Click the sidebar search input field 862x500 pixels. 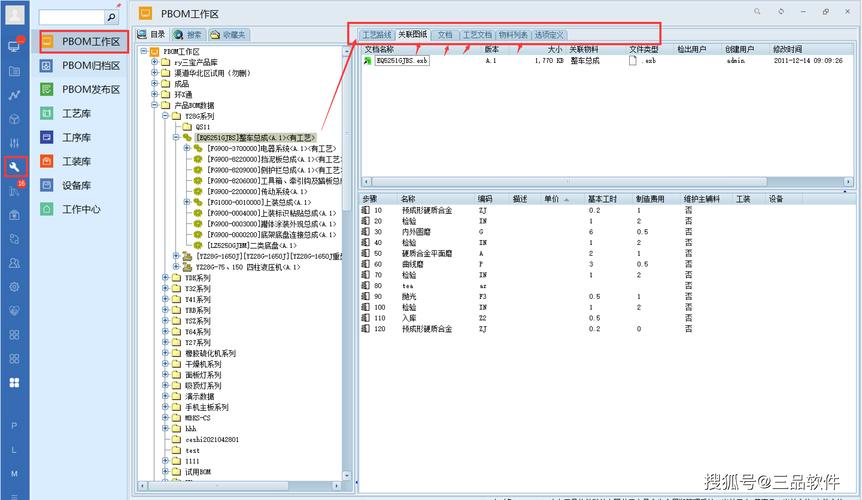coord(71,17)
